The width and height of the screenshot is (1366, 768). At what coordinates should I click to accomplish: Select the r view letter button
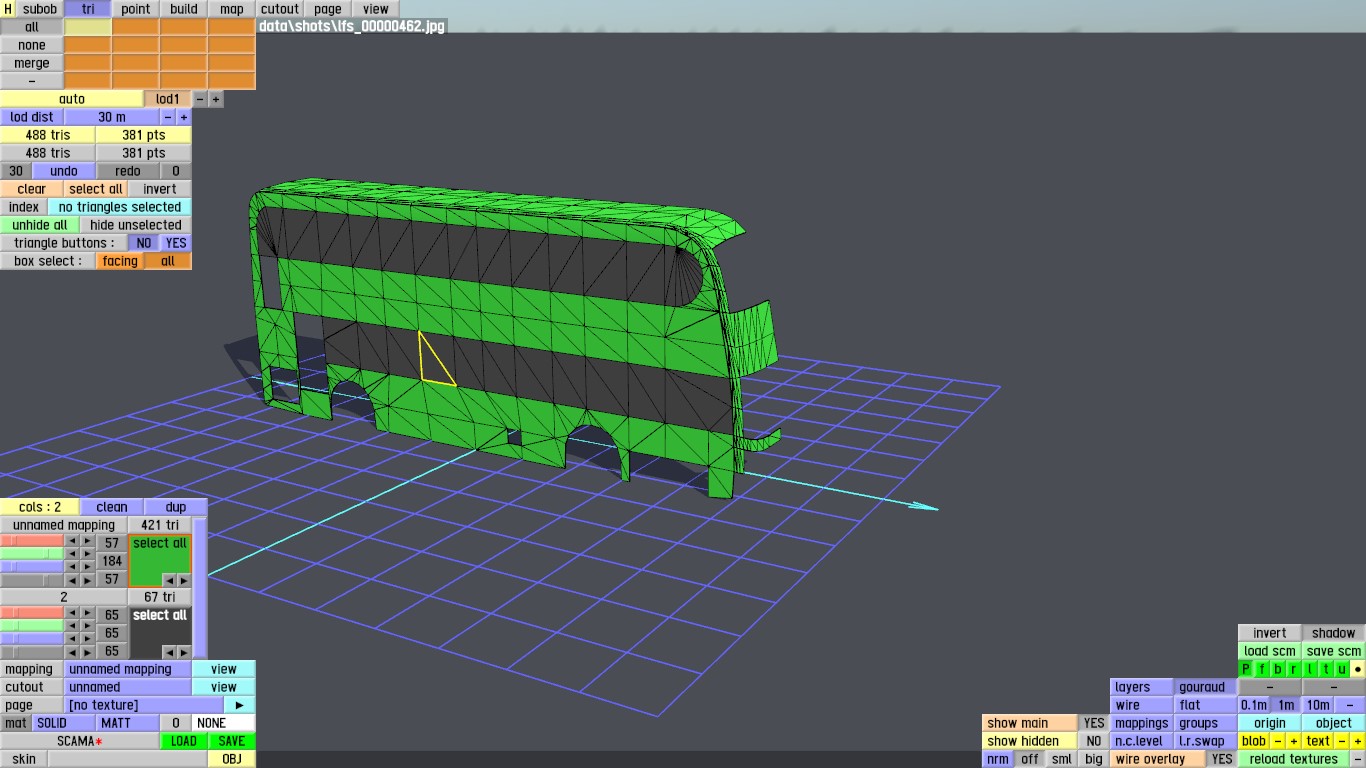pyautogui.click(x=1294, y=669)
